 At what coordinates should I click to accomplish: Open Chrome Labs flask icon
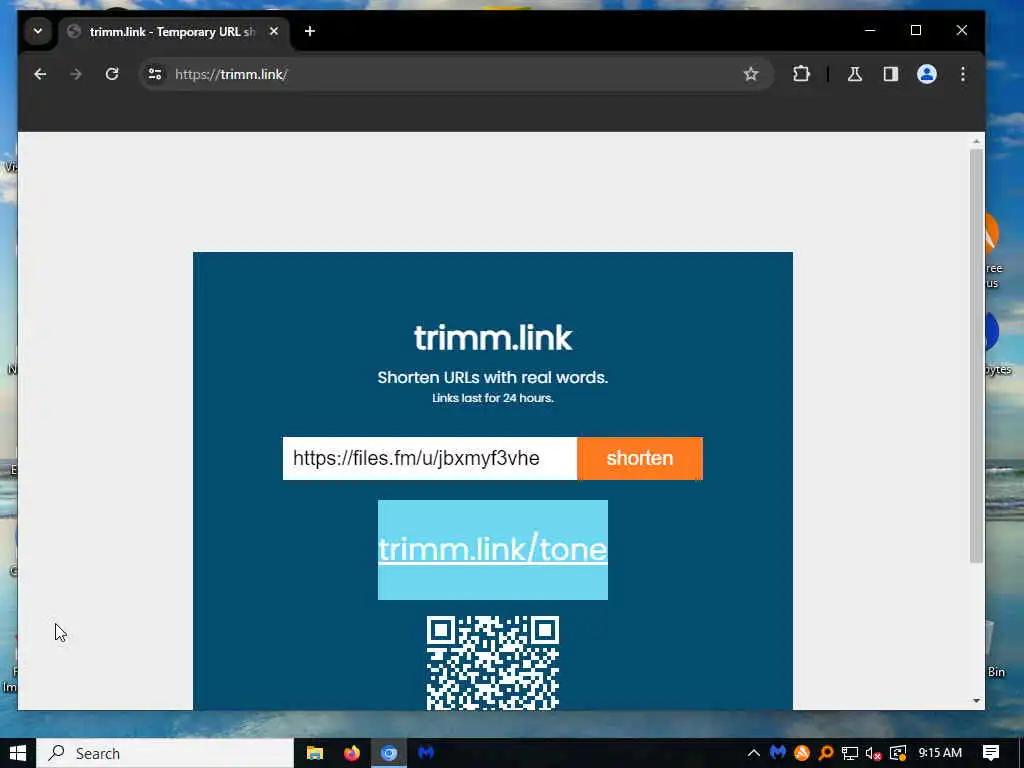[855, 74]
